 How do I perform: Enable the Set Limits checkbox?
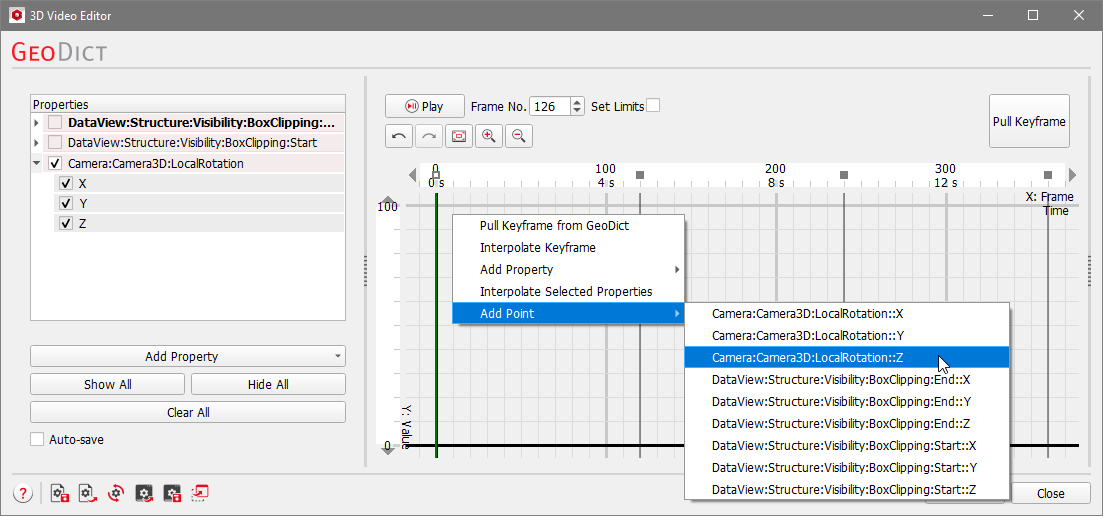[653, 106]
